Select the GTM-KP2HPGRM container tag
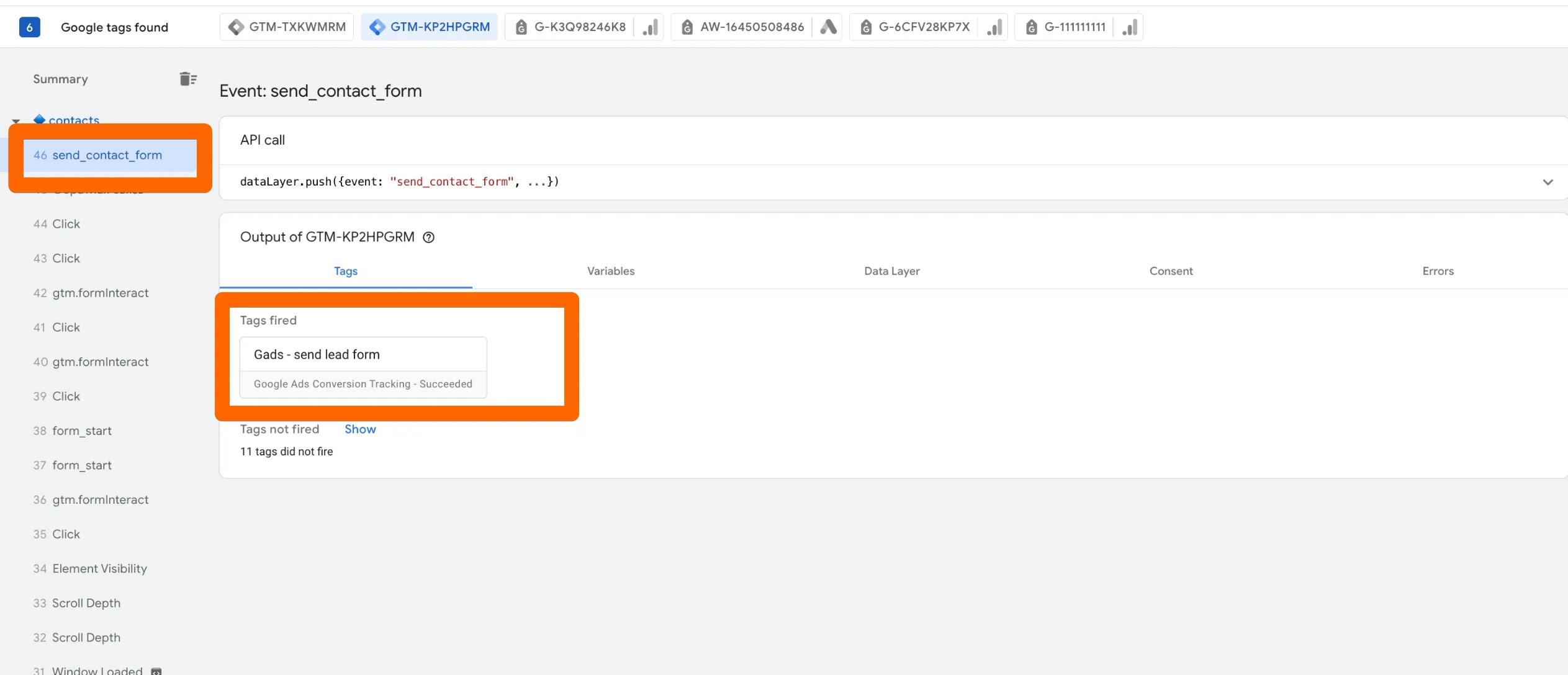1568x675 pixels. point(429,27)
